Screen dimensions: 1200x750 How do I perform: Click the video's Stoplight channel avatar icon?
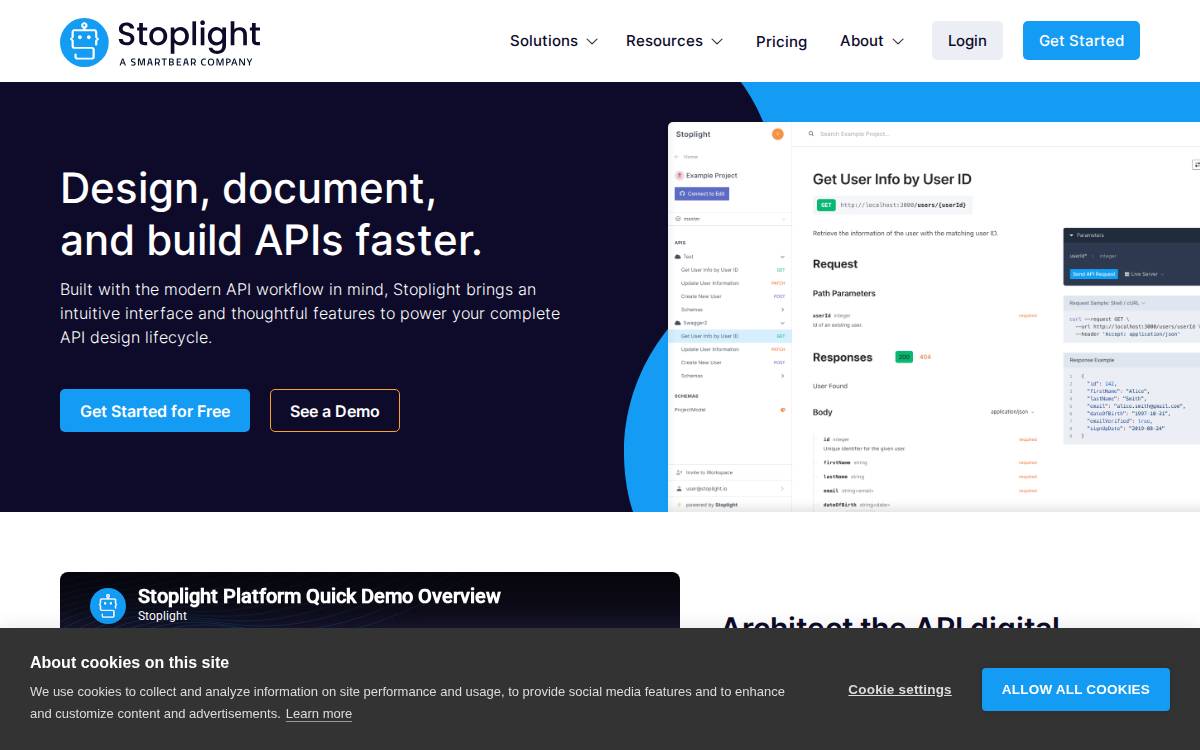[x=108, y=606]
